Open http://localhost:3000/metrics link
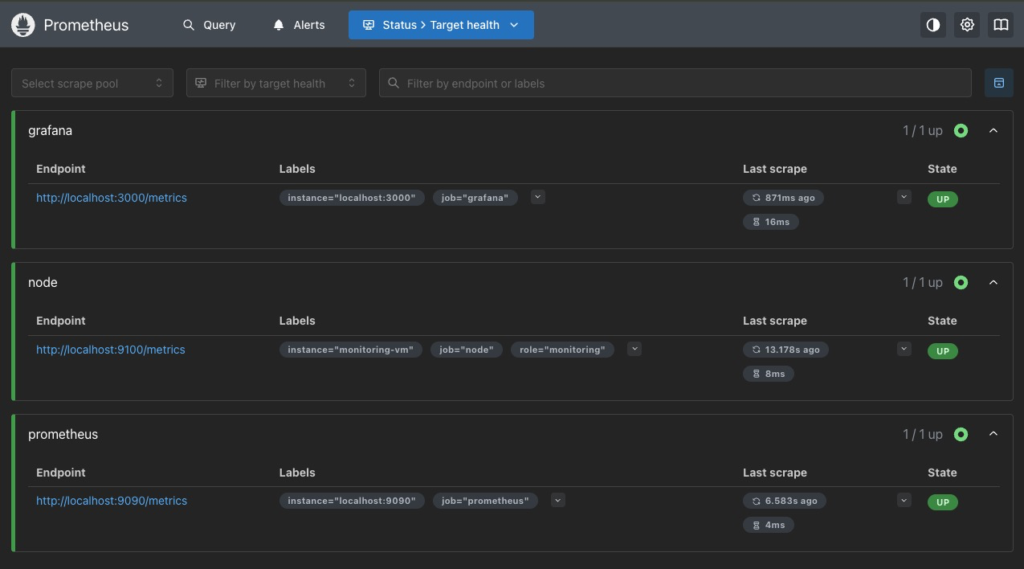The width and height of the screenshot is (1024, 569). pos(112,198)
